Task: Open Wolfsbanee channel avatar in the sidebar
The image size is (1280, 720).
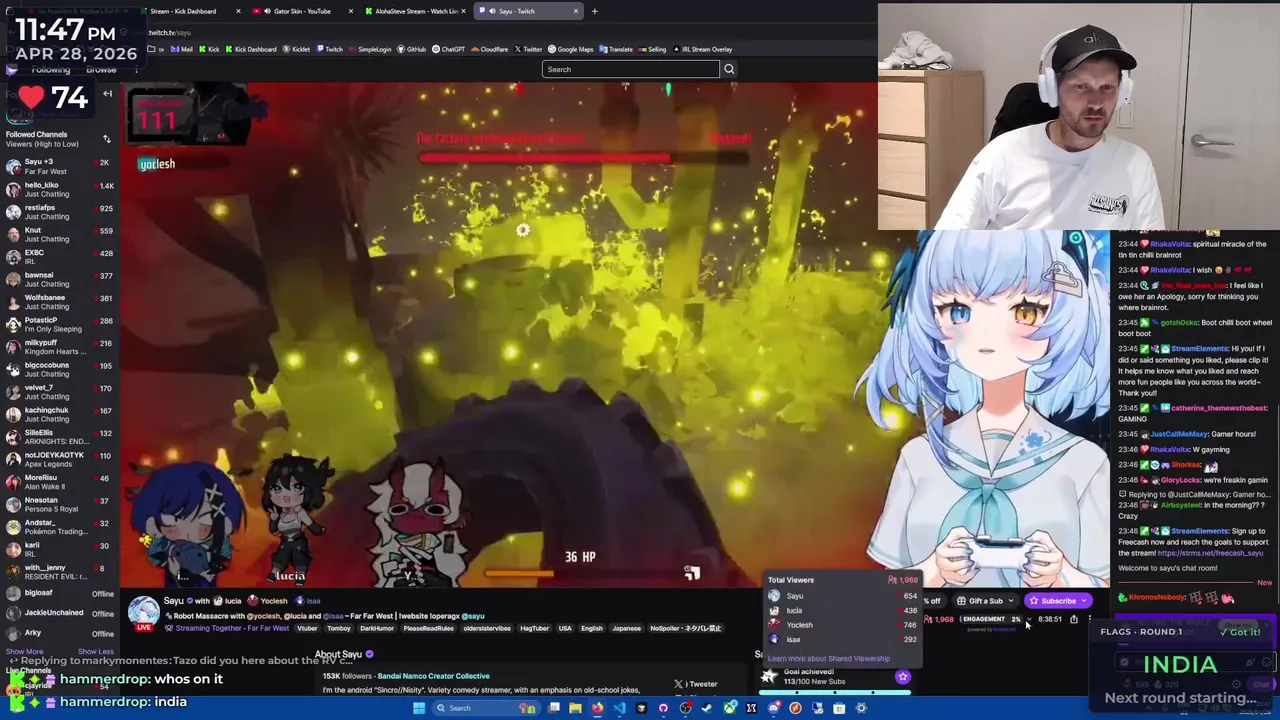Action: pyautogui.click(x=13, y=301)
